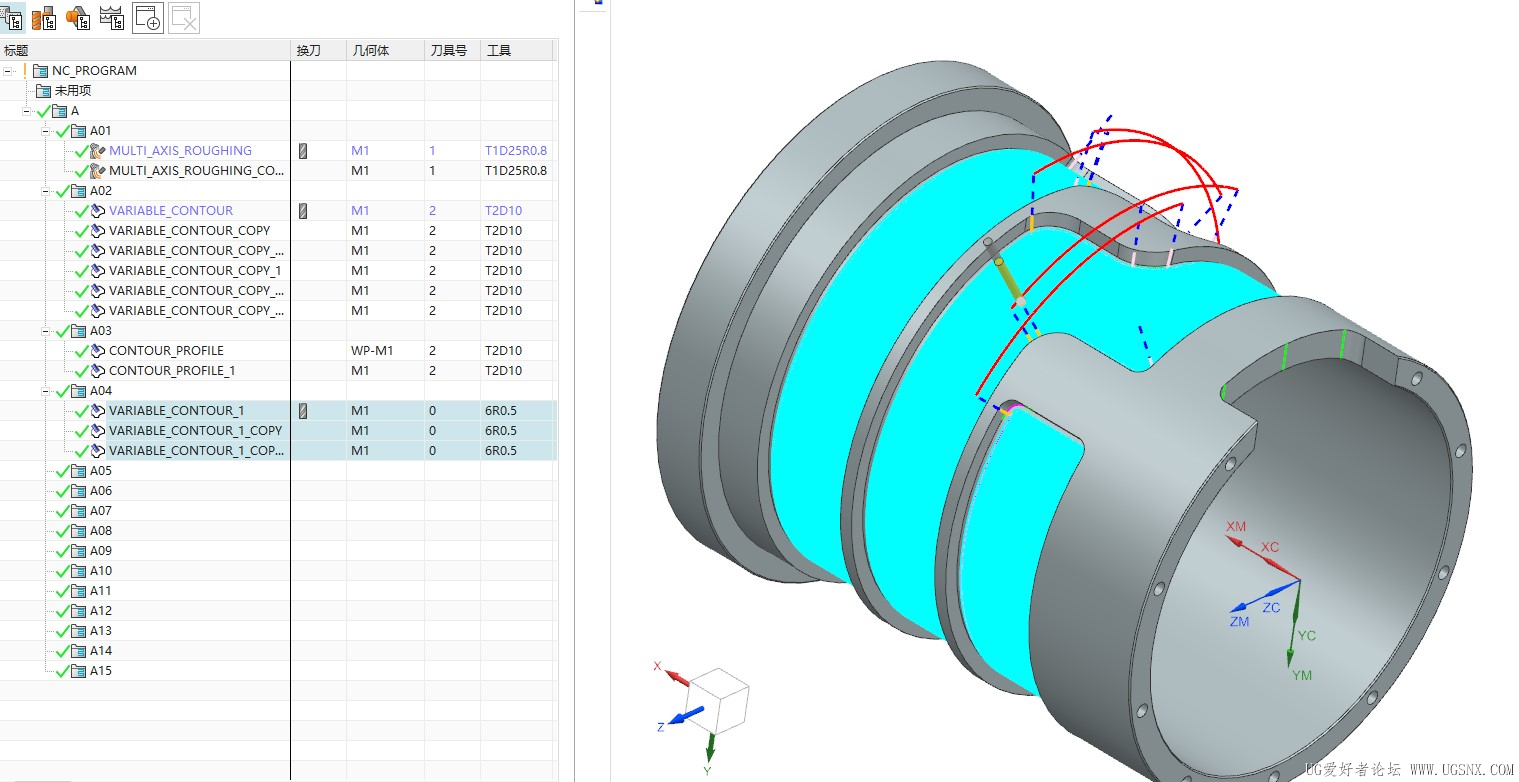Select the CONTOUR_PROFILE operation
The height and width of the screenshot is (782, 1519).
pos(166,351)
